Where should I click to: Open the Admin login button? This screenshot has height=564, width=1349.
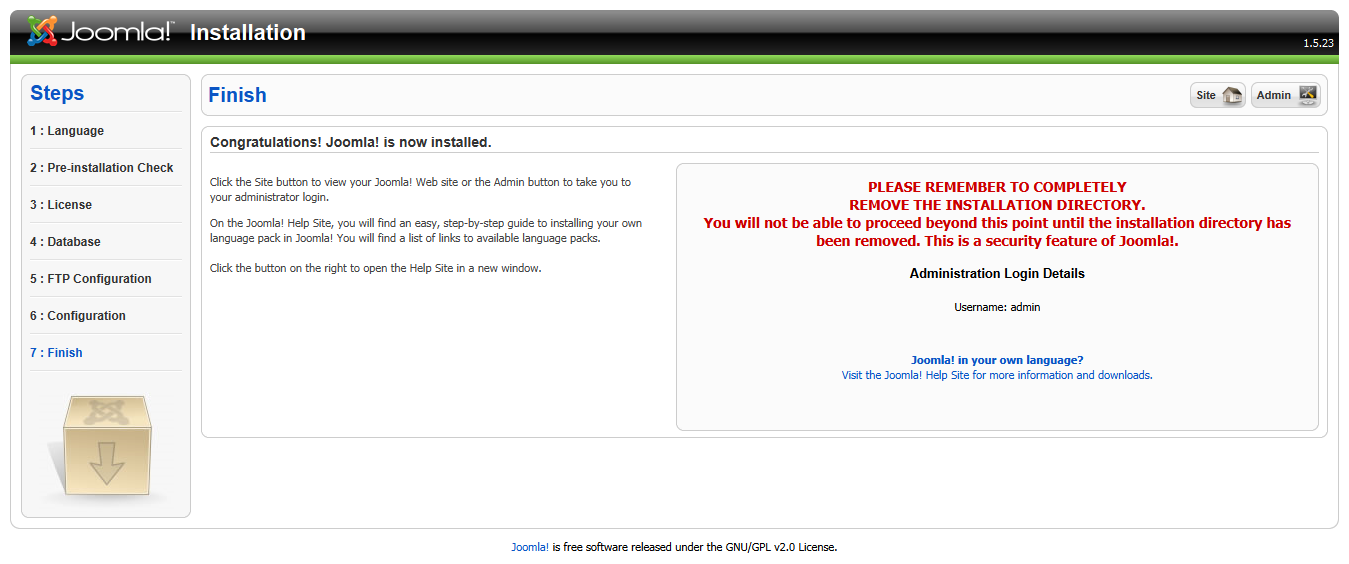pyautogui.click(x=1286, y=95)
